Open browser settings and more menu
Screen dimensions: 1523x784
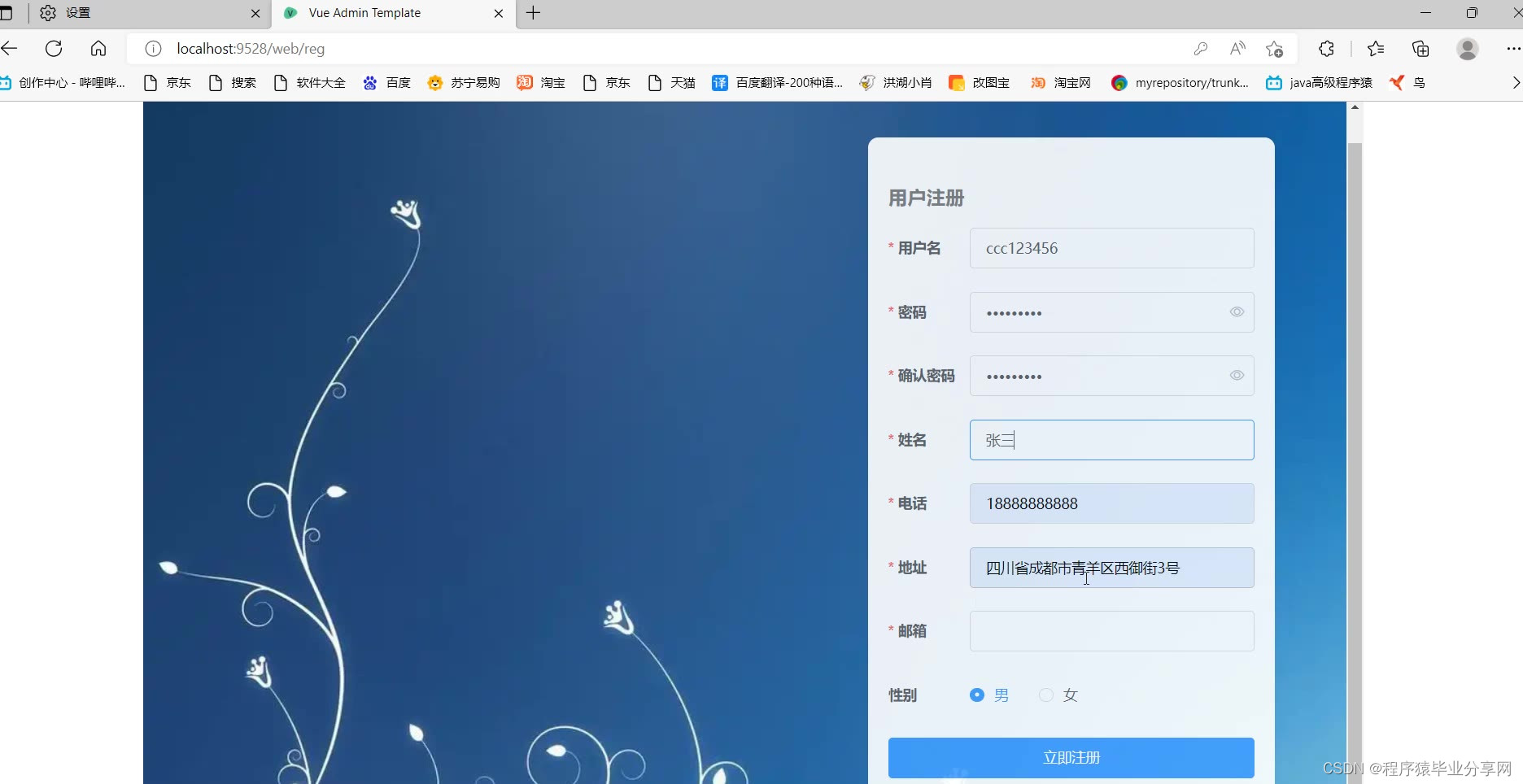[x=1513, y=49]
